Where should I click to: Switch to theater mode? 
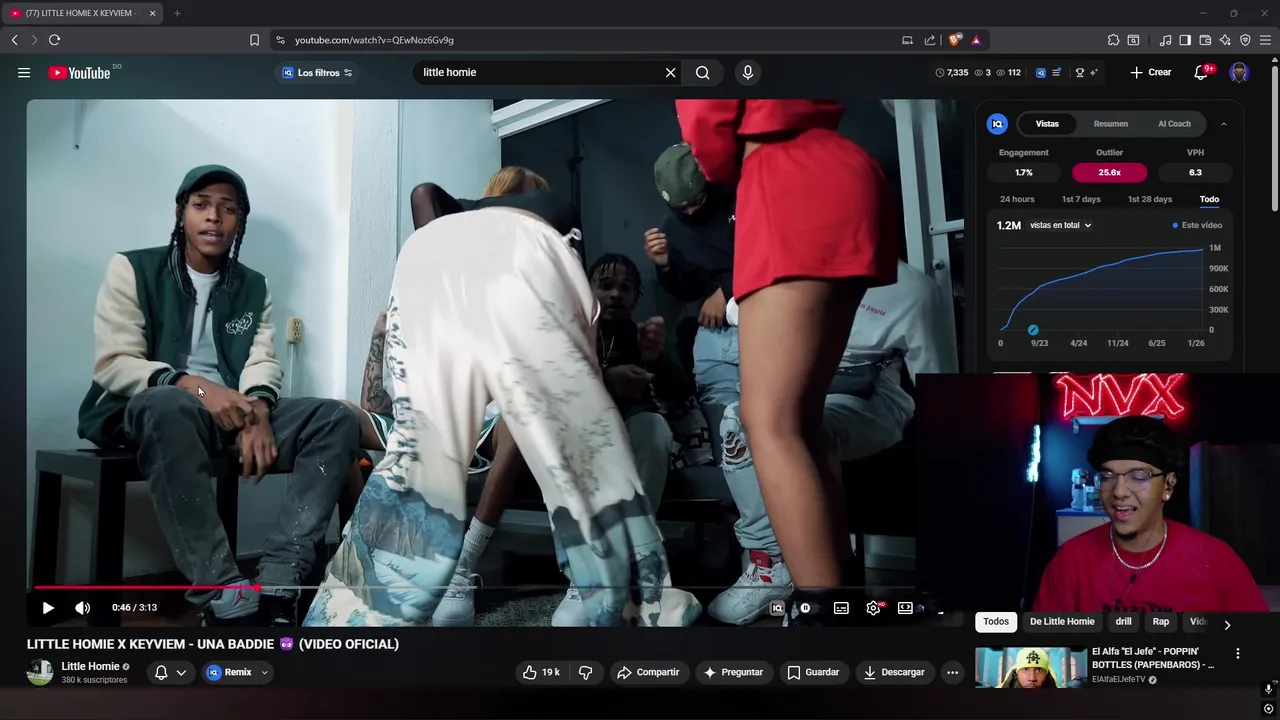click(905, 608)
